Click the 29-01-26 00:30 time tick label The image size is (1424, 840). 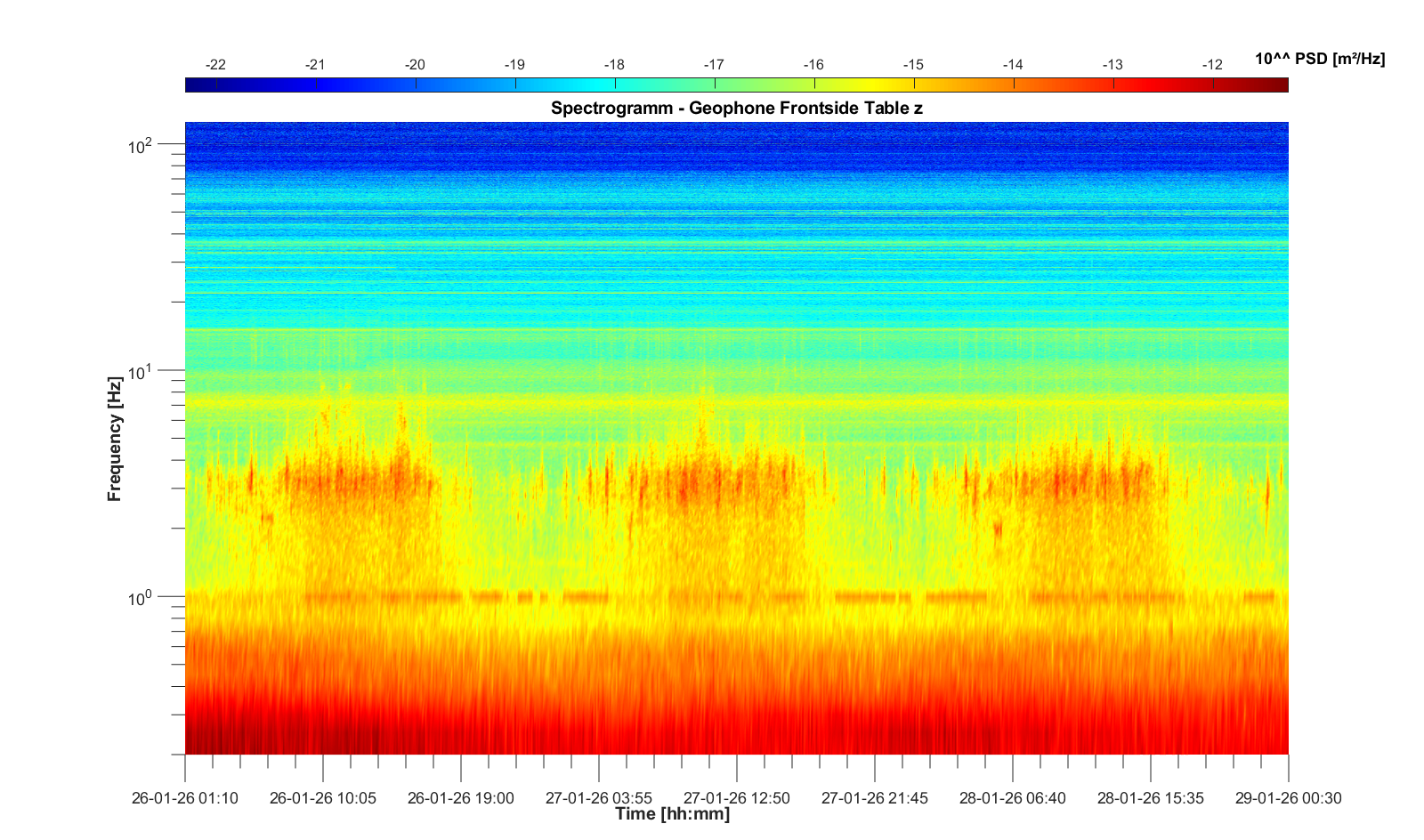[x=1288, y=798]
